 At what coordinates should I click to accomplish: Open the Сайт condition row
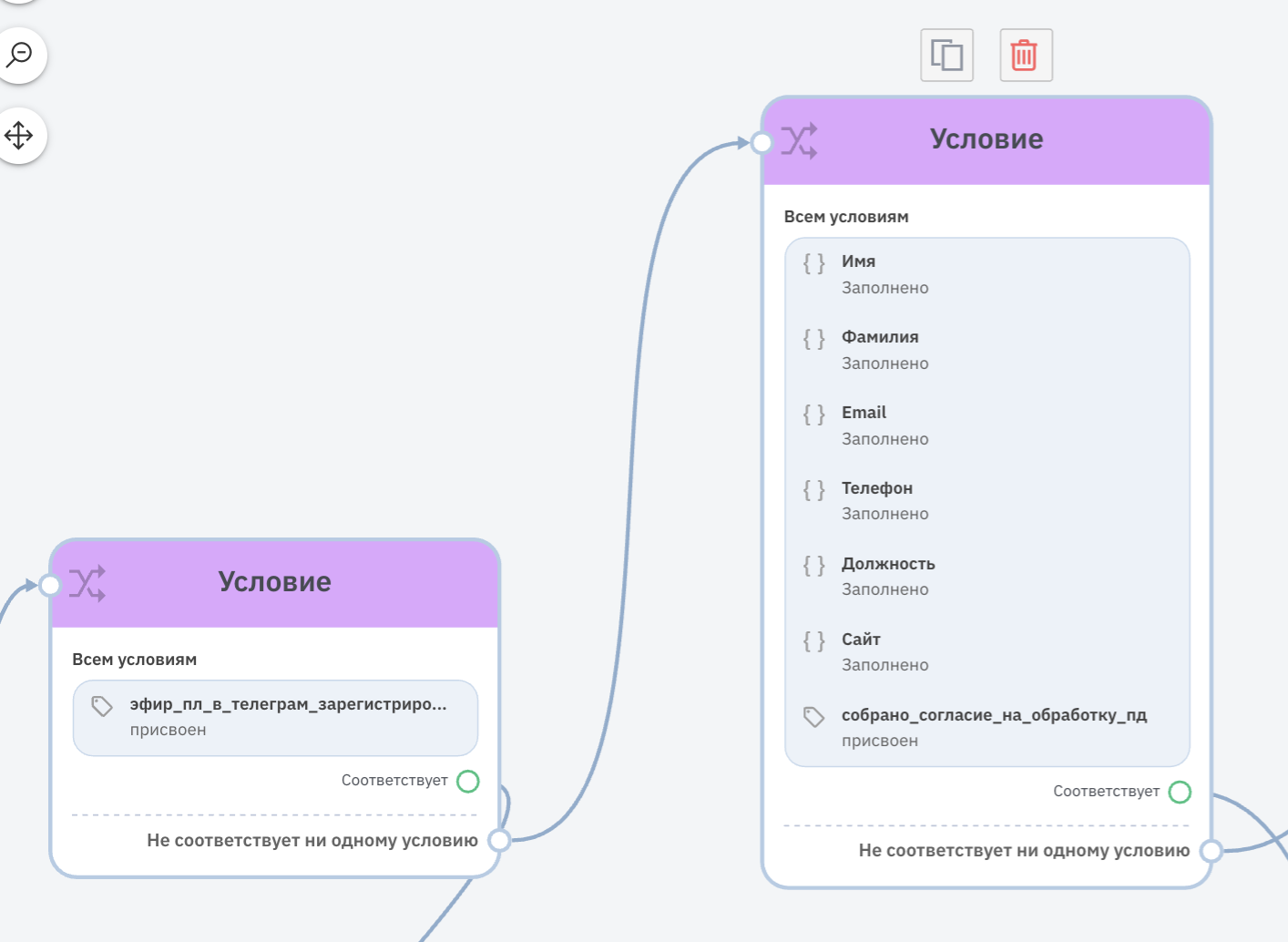tap(987, 652)
